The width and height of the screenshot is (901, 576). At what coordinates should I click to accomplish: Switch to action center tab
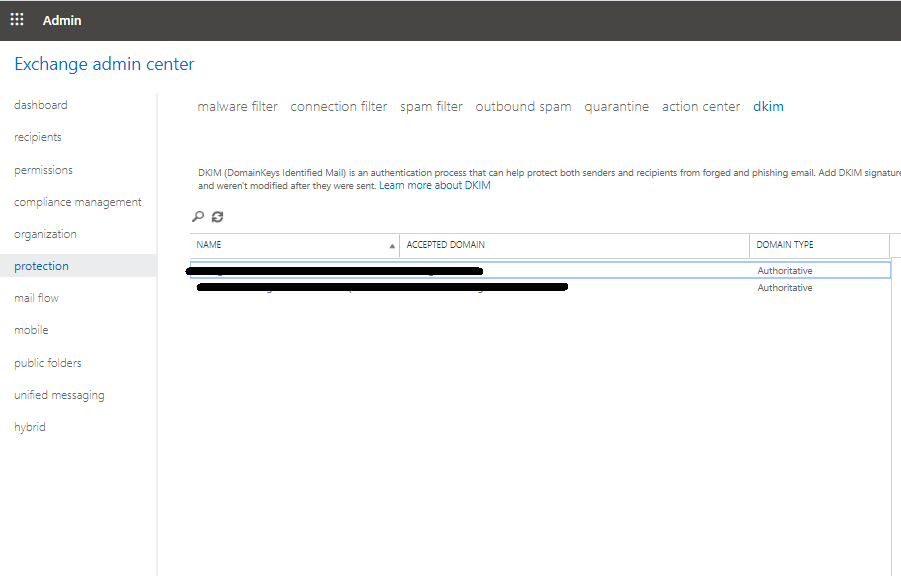pos(701,106)
